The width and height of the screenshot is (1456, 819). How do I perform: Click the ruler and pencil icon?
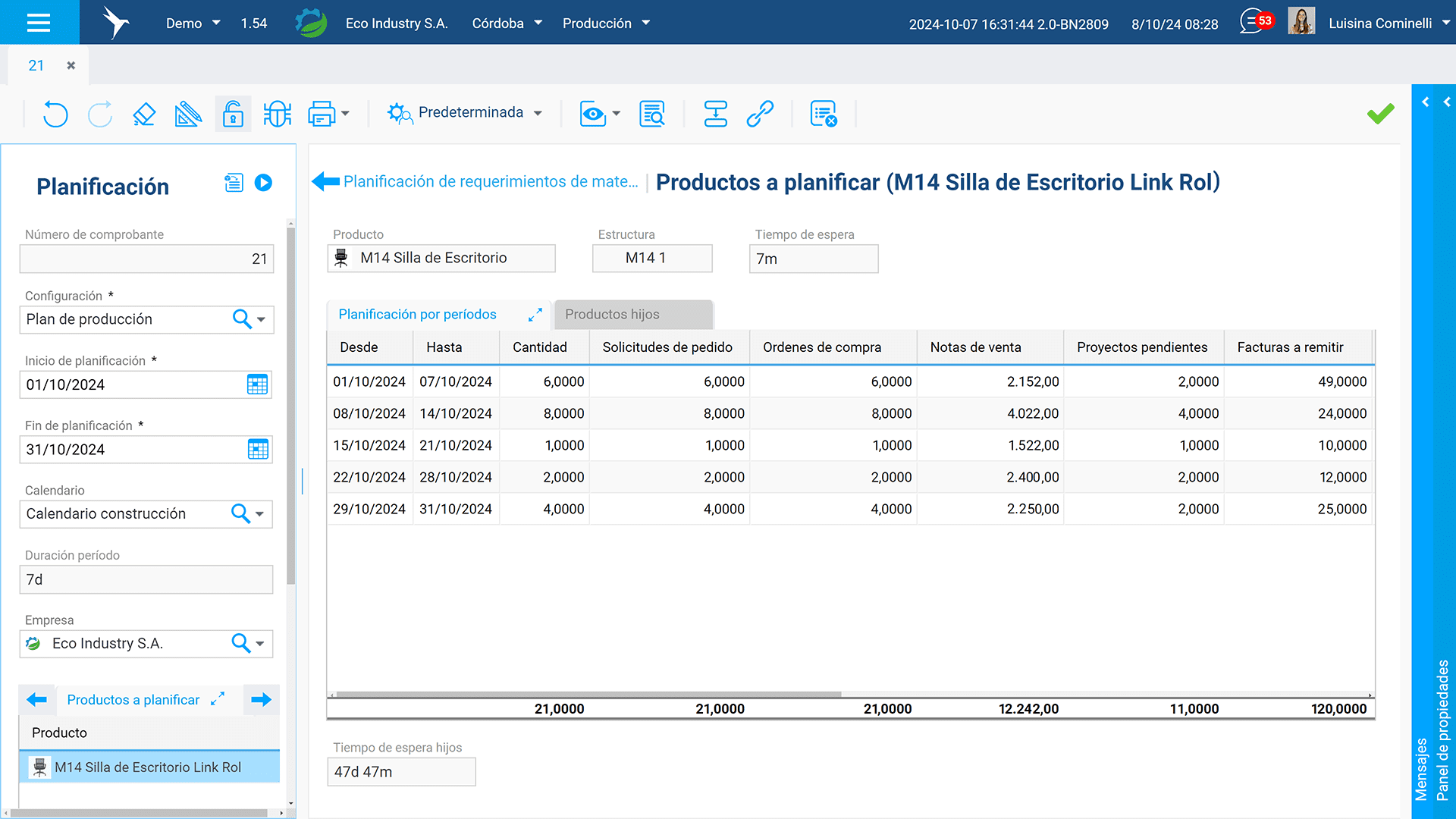pyautogui.click(x=188, y=114)
